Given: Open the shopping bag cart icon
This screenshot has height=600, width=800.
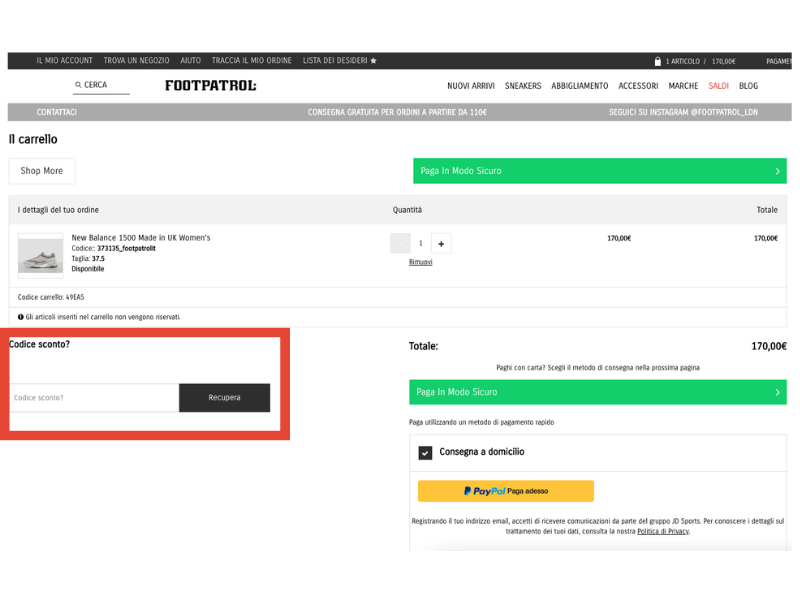Looking at the screenshot, I should pyautogui.click(x=657, y=61).
